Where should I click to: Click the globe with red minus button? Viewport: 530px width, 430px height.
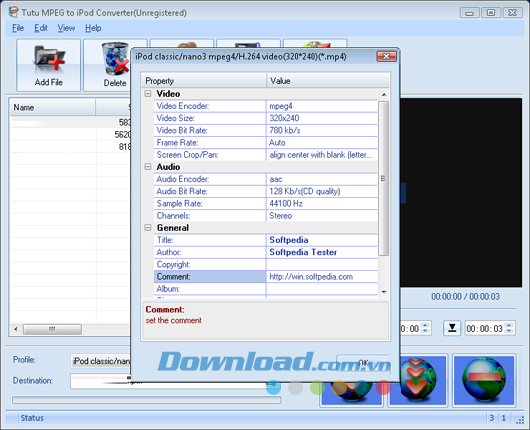(x=484, y=380)
